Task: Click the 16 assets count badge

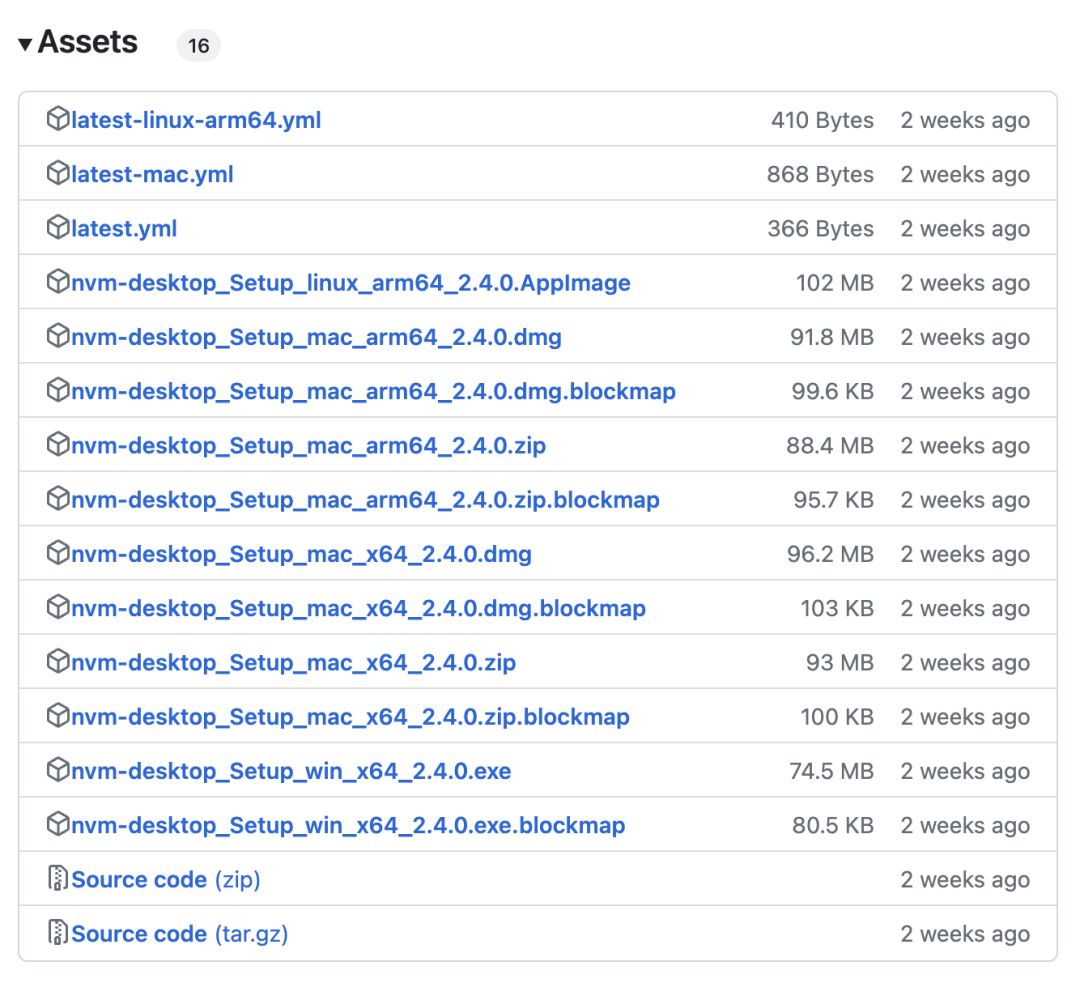Action: click(x=198, y=46)
